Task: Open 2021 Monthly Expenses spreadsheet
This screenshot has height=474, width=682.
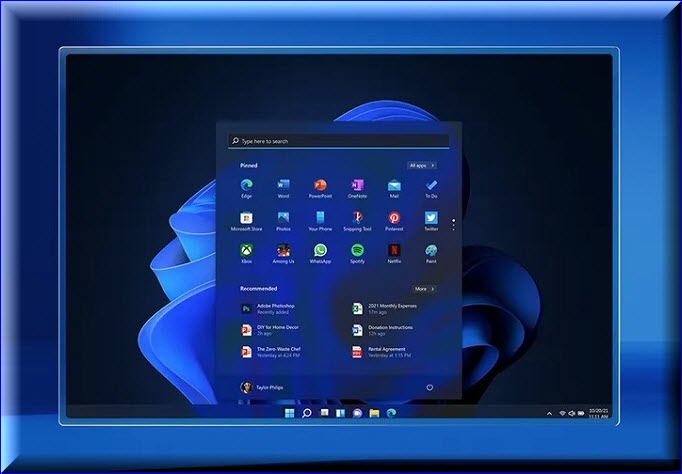Action: click(384, 309)
